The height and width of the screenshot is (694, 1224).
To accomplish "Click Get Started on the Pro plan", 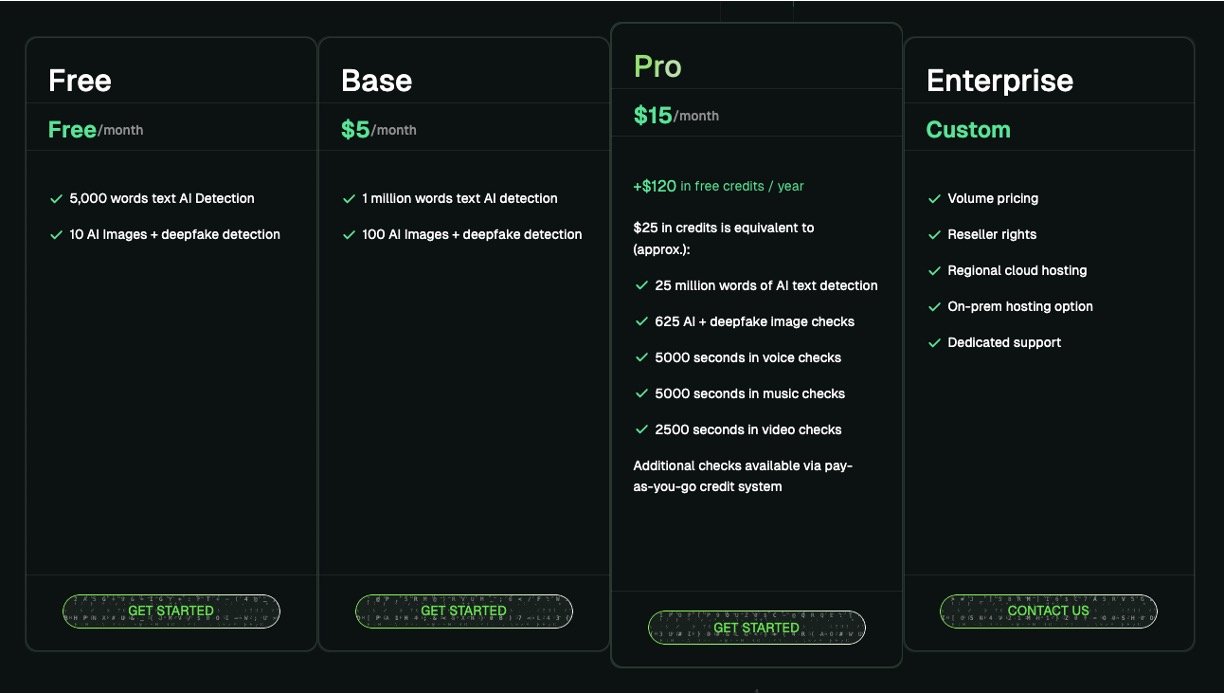I will pos(756,628).
